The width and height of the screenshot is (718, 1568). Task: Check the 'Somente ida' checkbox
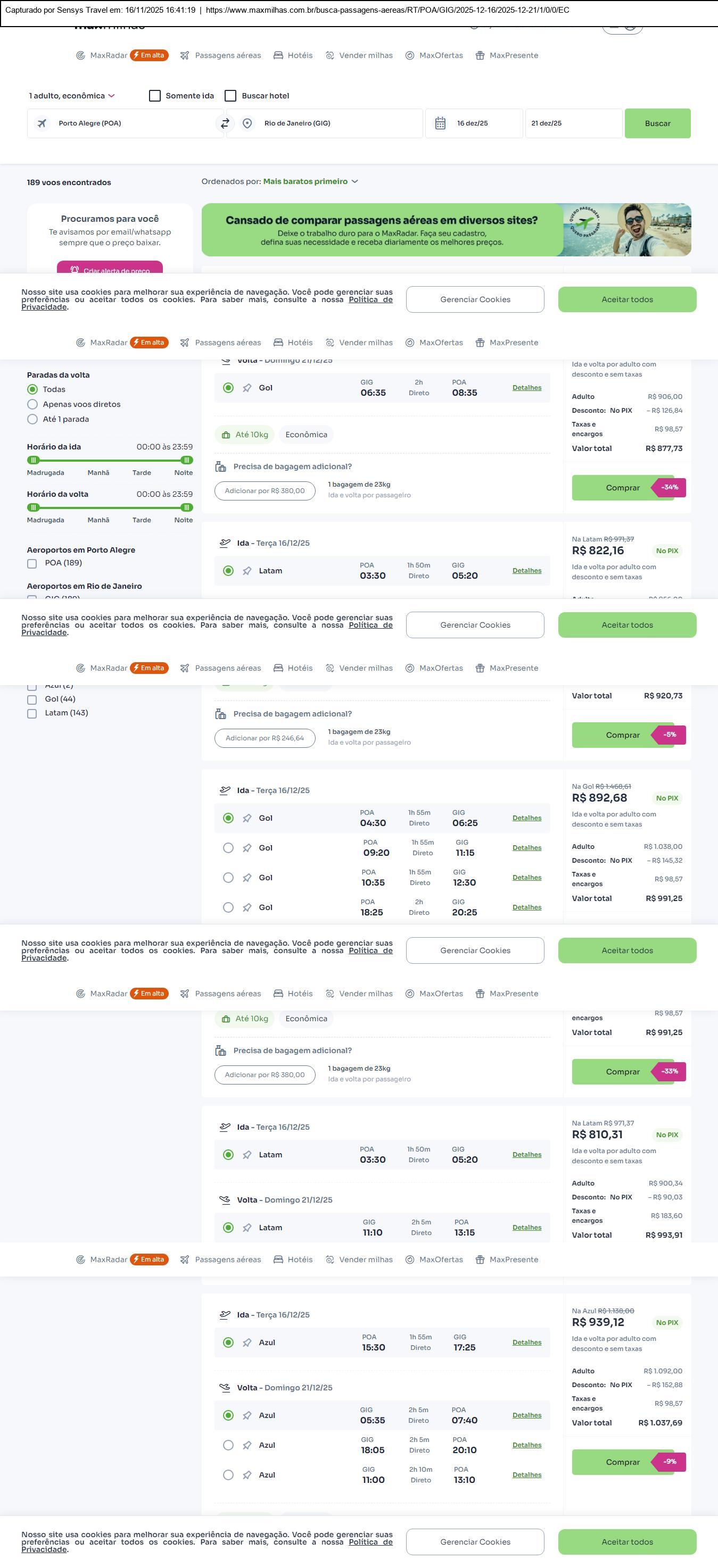(155, 96)
